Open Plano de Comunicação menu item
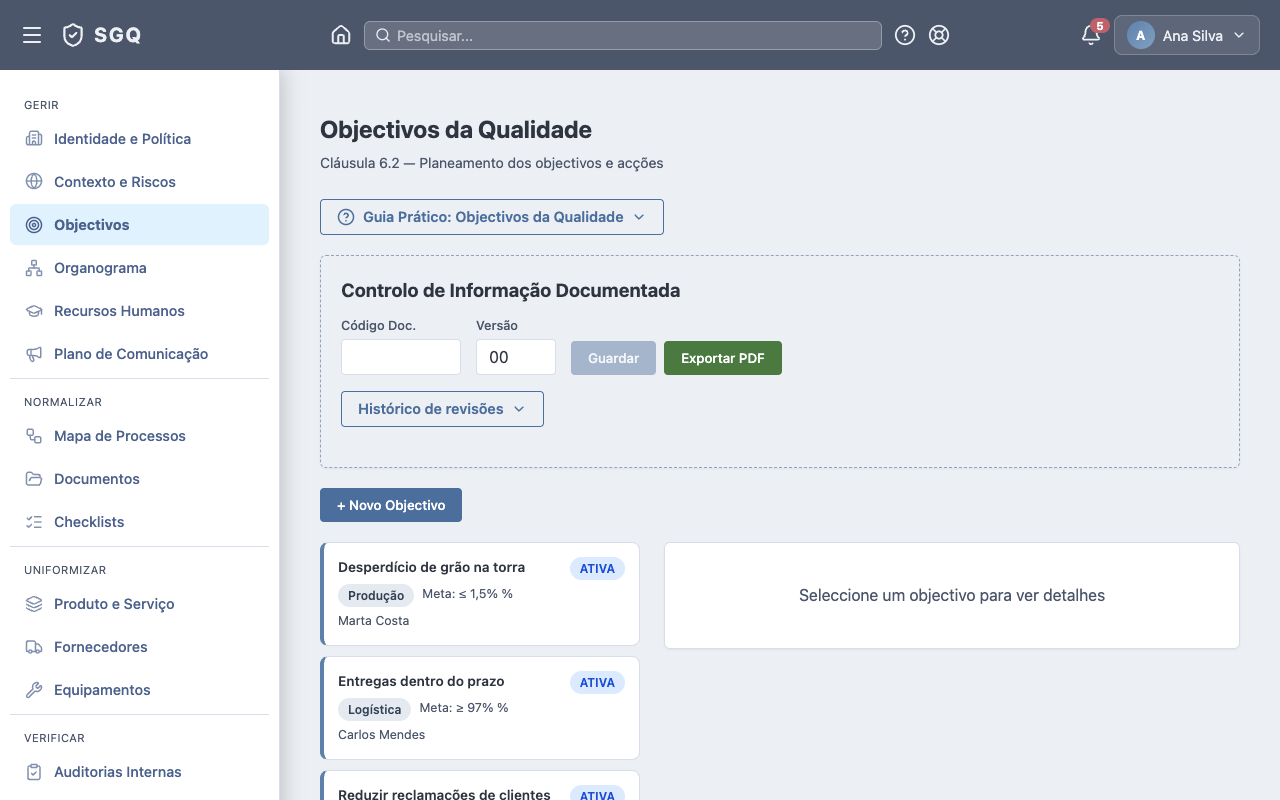This screenshot has width=1280, height=800. pos(140,354)
